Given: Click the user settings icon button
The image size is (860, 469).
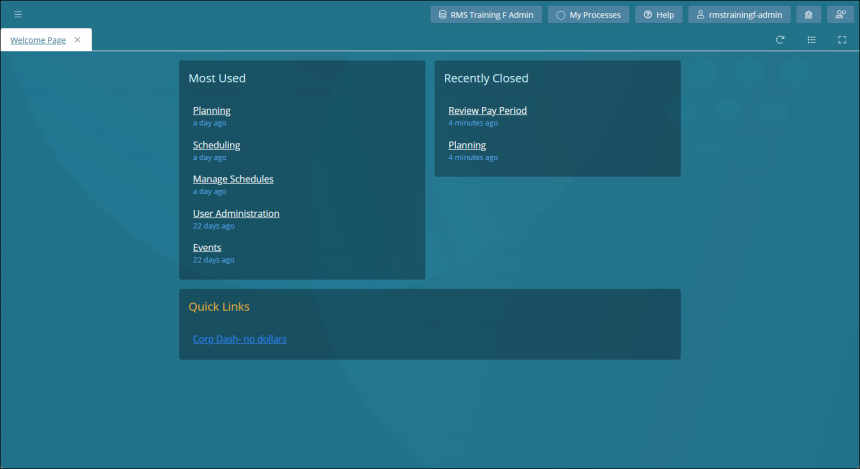Looking at the screenshot, I should [840, 15].
